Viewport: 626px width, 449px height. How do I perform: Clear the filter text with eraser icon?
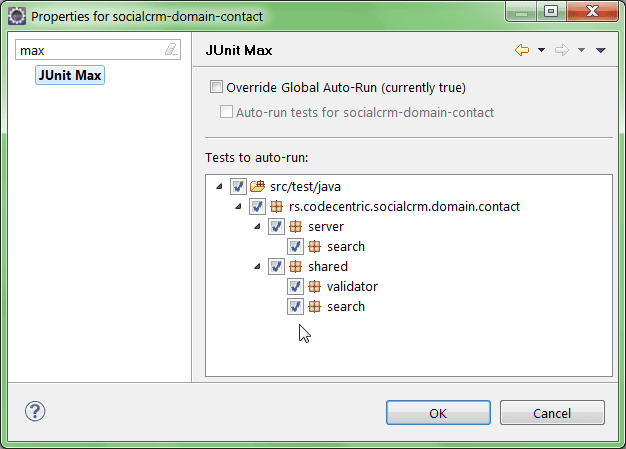point(171,49)
